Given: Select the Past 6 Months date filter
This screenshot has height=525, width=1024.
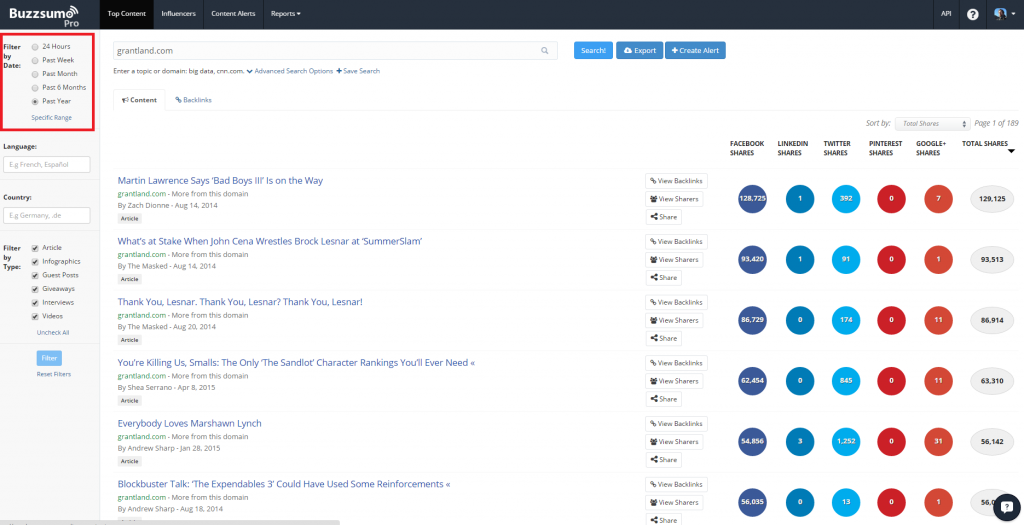Looking at the screenshot, I should (x=35, y=88).
